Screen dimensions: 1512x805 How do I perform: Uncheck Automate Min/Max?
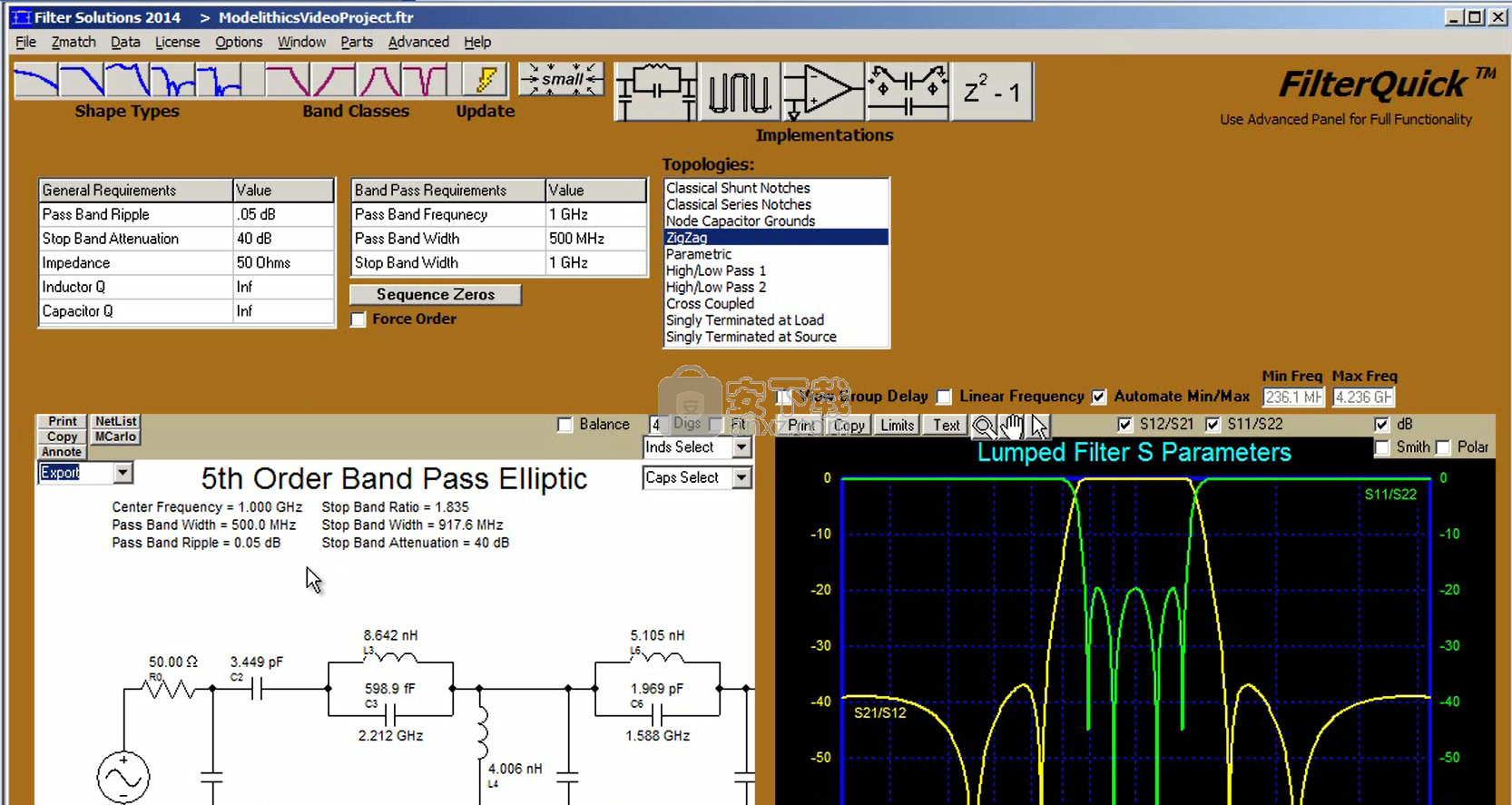(1099, 397)
